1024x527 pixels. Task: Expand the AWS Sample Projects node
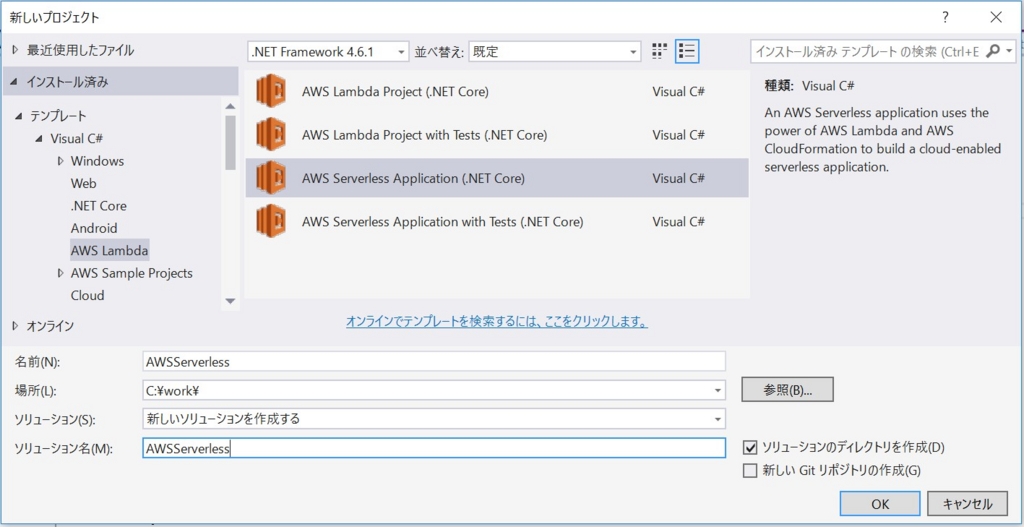pos(60,273)
